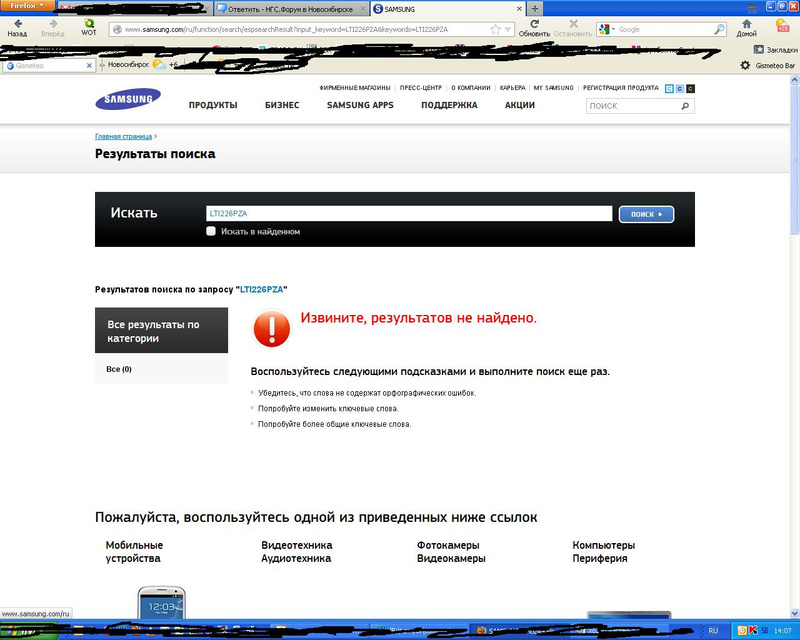The height and width of the screenshot is (640, 800).
Task: Open URL bar history dropdown arrow
Action: pos(508,30)
